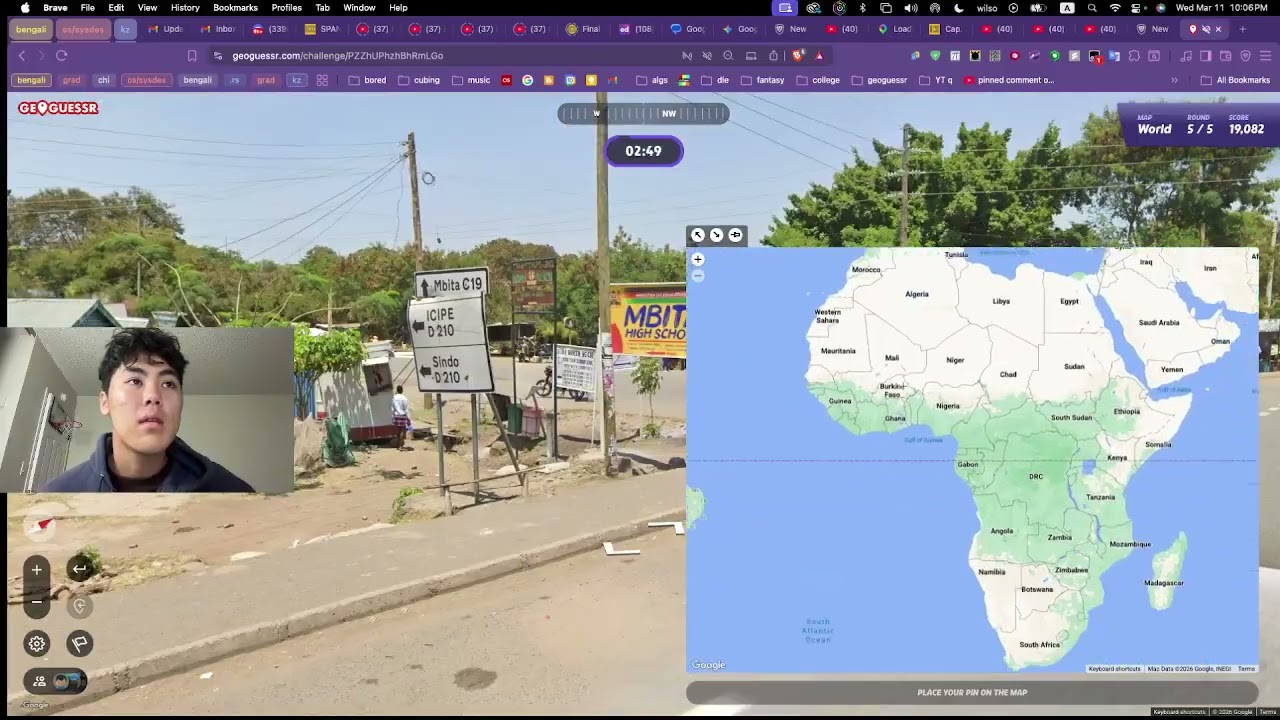Click the undo-move checkpoint pin icon
This screenshot has height=720, width=1280.
[80, 606]
